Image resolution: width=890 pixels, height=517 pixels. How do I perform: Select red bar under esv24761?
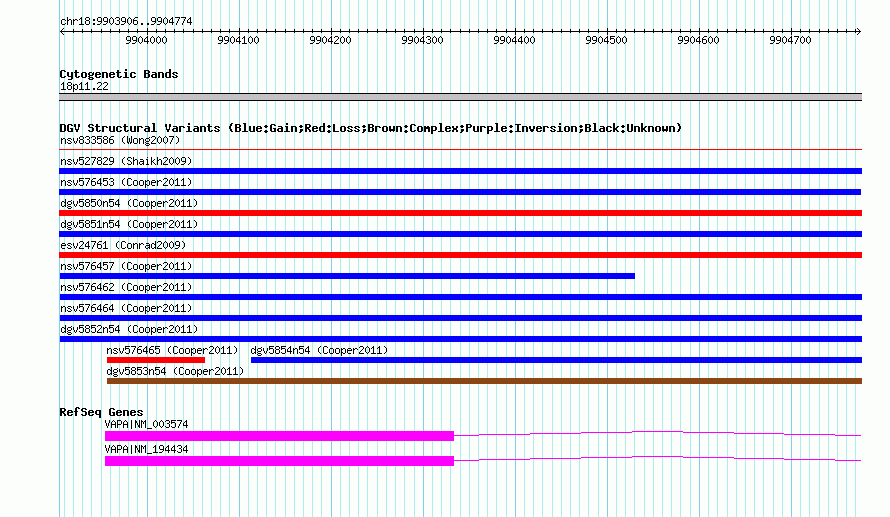460,255
